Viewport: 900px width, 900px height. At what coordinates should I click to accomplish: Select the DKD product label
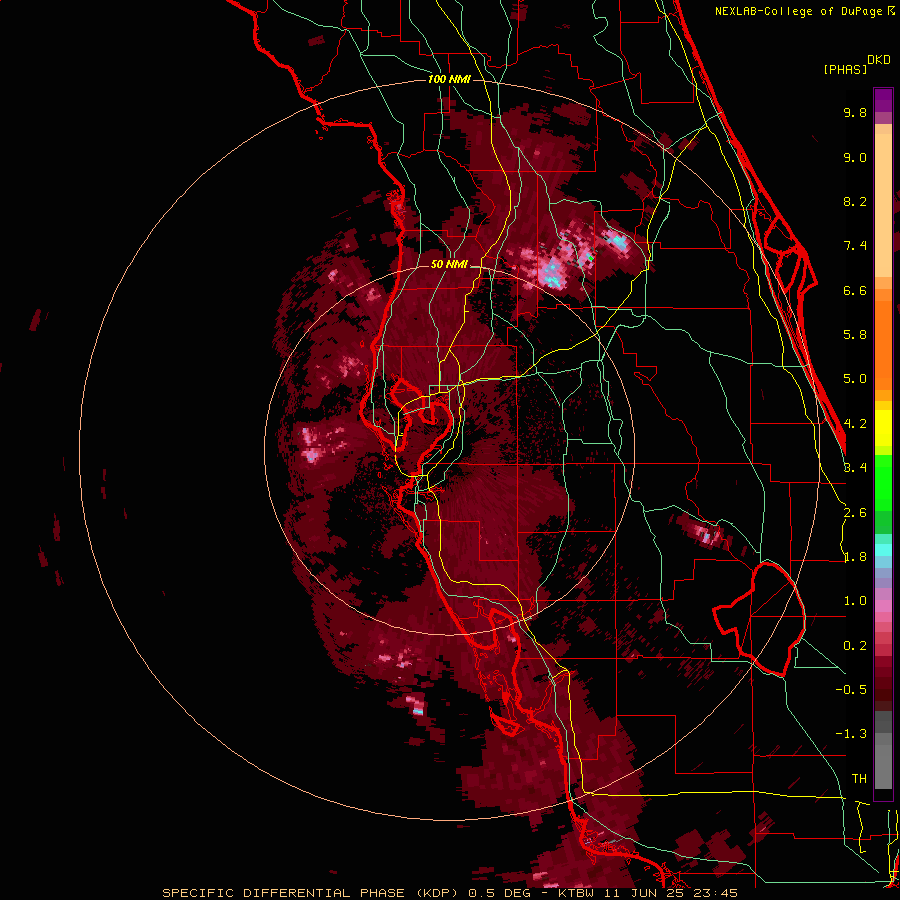click(x=879, y=60)
